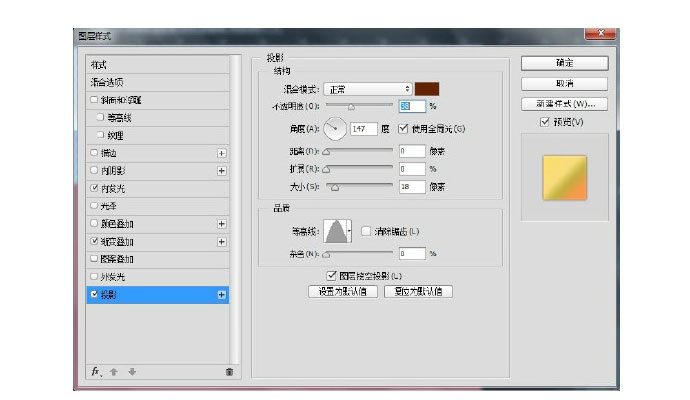The width and height of the screenshot is (690, 400).
Task: Enable the 斜面和浮雕 checkbox
Action: [x=94, y=100]
